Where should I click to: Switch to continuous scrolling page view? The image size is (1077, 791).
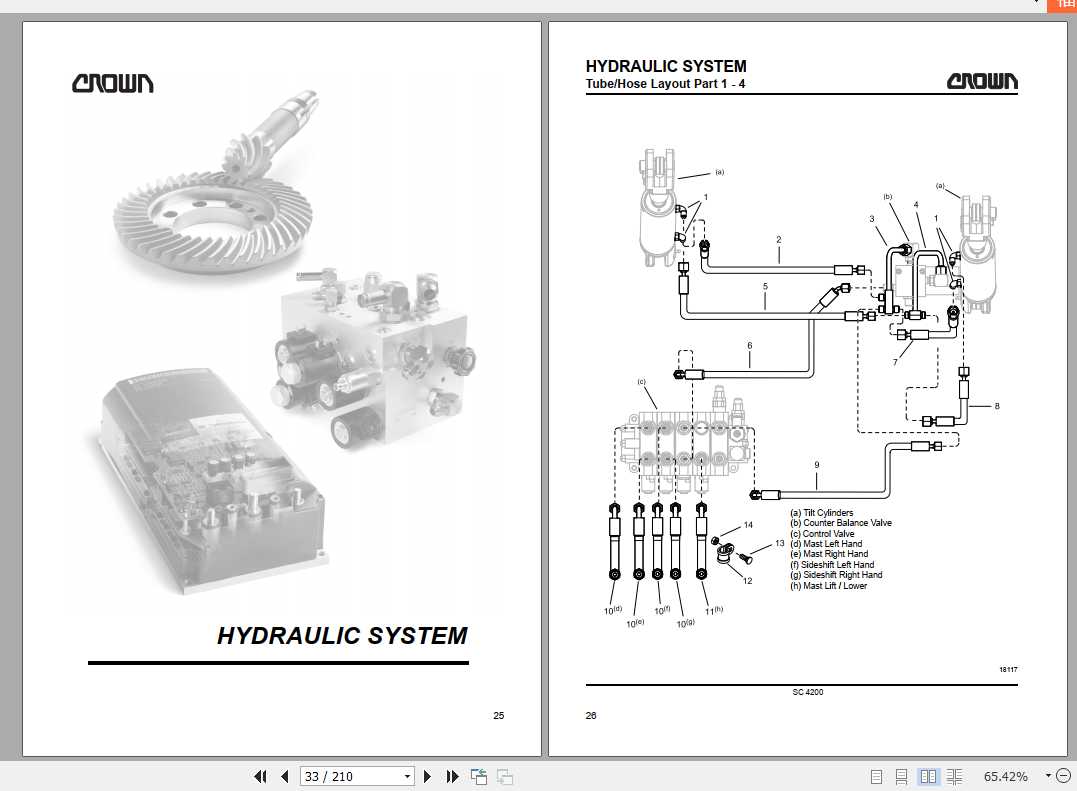[x=901, y=777]
